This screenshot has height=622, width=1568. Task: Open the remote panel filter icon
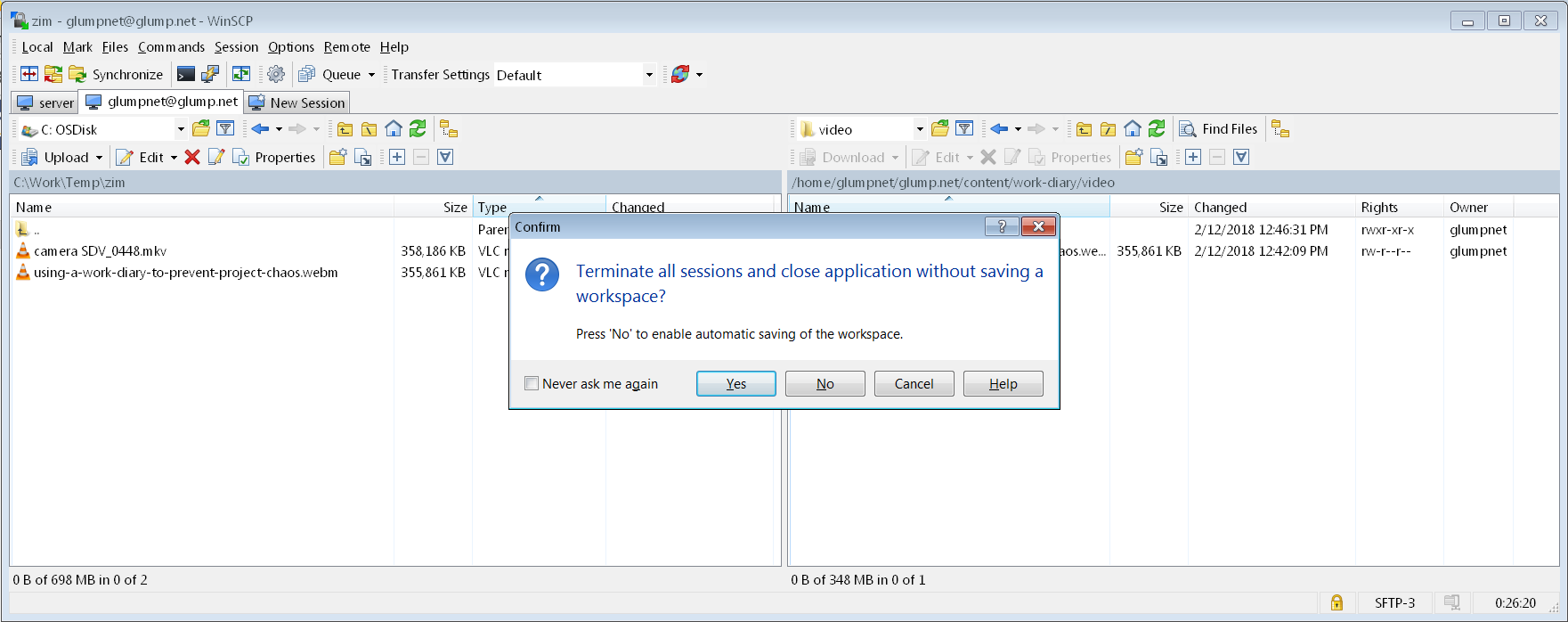964,129
